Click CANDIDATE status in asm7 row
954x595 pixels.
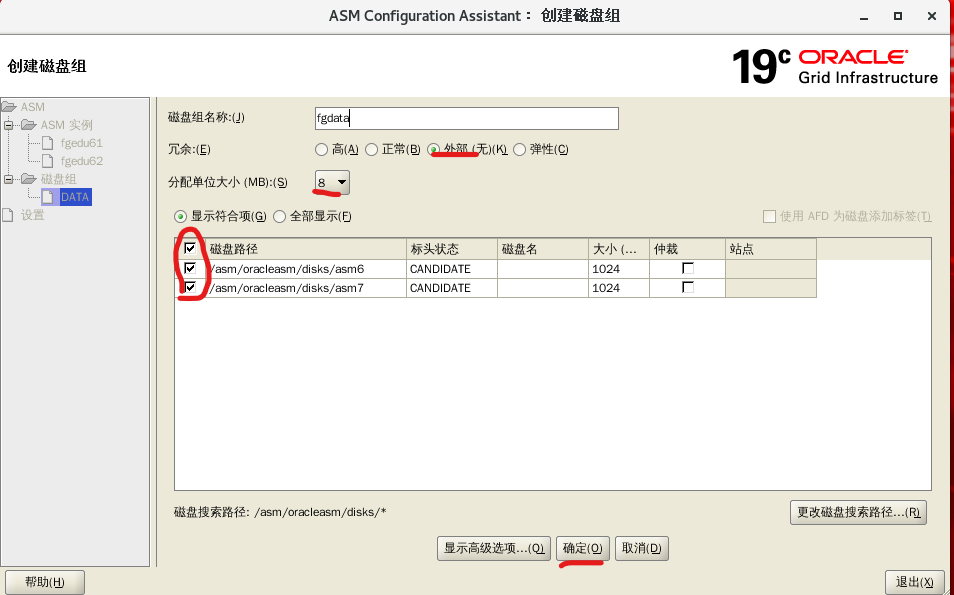click(452, 288)
